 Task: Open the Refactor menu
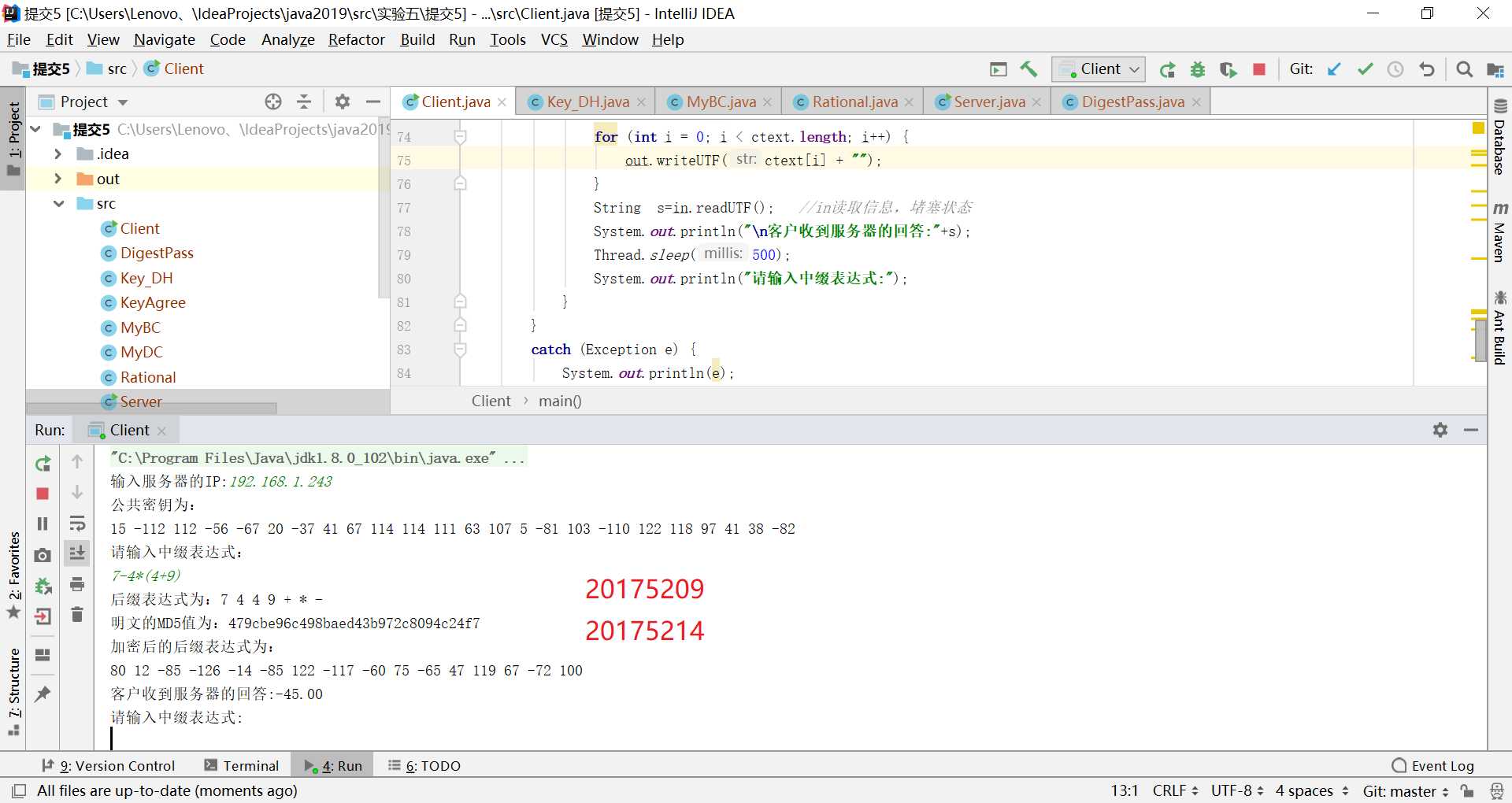[357, 39]
